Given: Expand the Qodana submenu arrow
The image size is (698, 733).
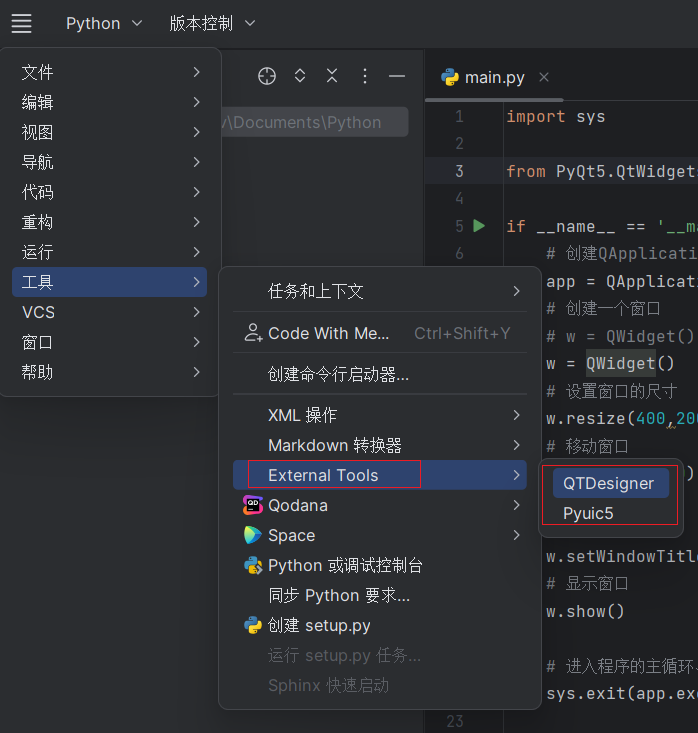Looking at the screenshot, I should point(516,505).
